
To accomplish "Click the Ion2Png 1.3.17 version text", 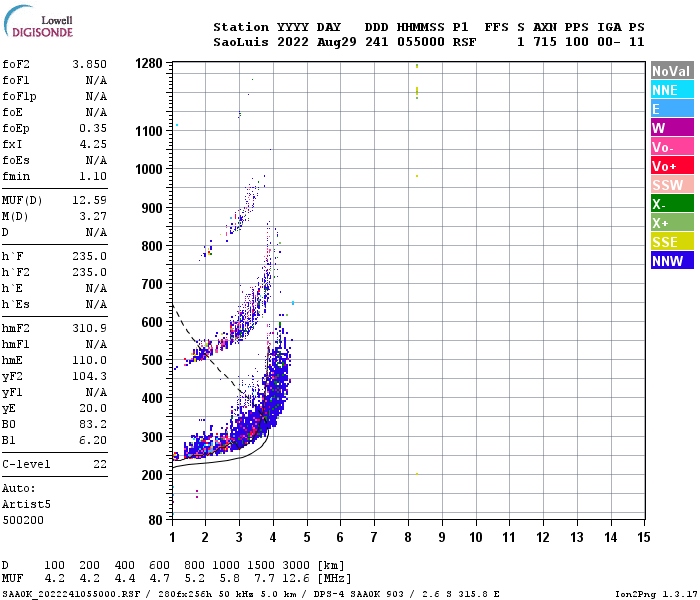I will point(656,594).
